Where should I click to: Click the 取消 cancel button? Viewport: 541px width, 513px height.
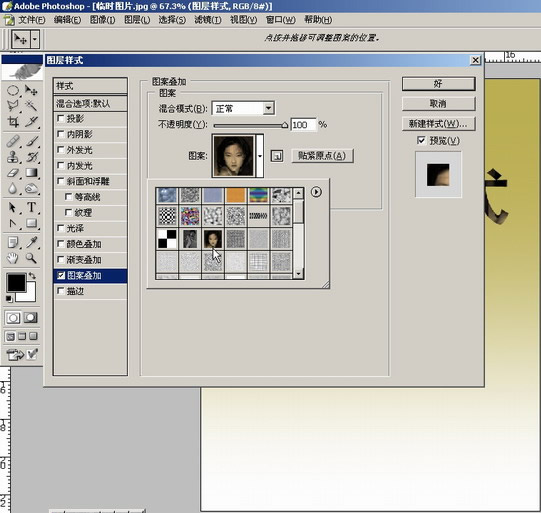click(439, 103)
